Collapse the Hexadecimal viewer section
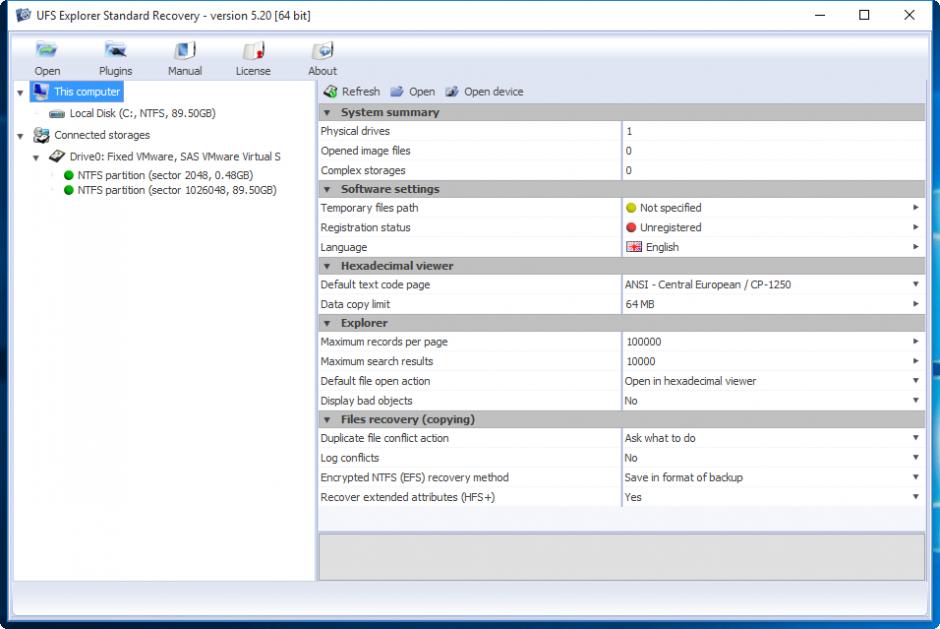 pos(327,266)
